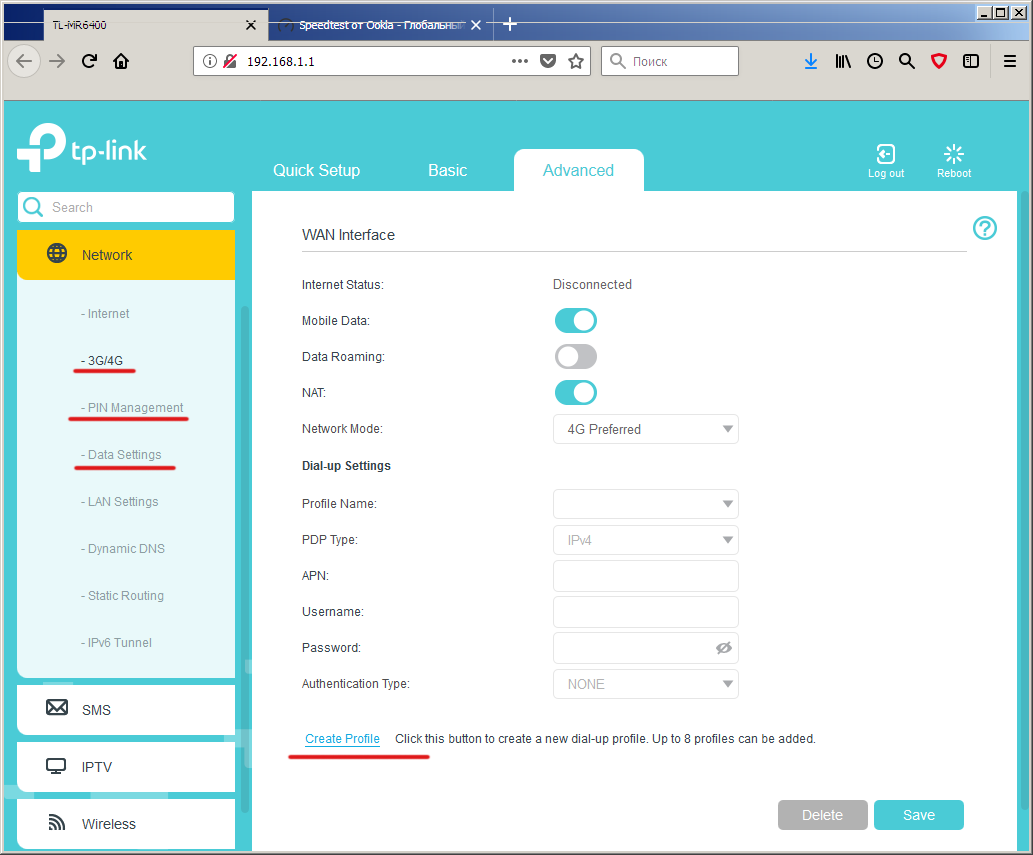Click into the APN input field
This screenshot has width=1033, height=855.
point(646,576)
